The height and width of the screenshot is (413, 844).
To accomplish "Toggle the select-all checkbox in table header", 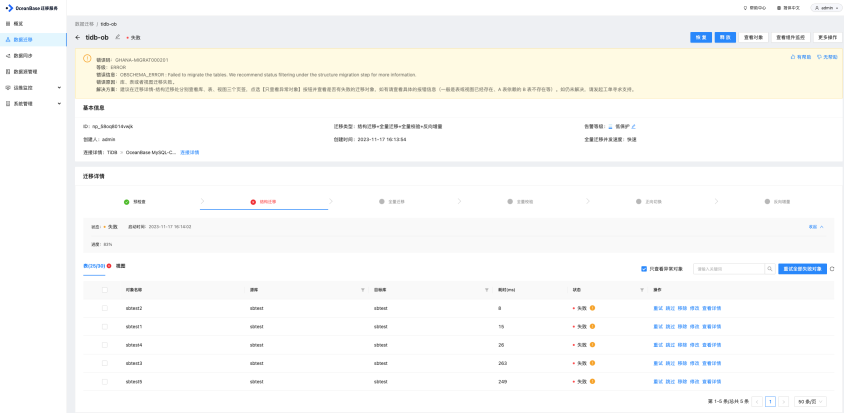I will (x=104, y=290).
